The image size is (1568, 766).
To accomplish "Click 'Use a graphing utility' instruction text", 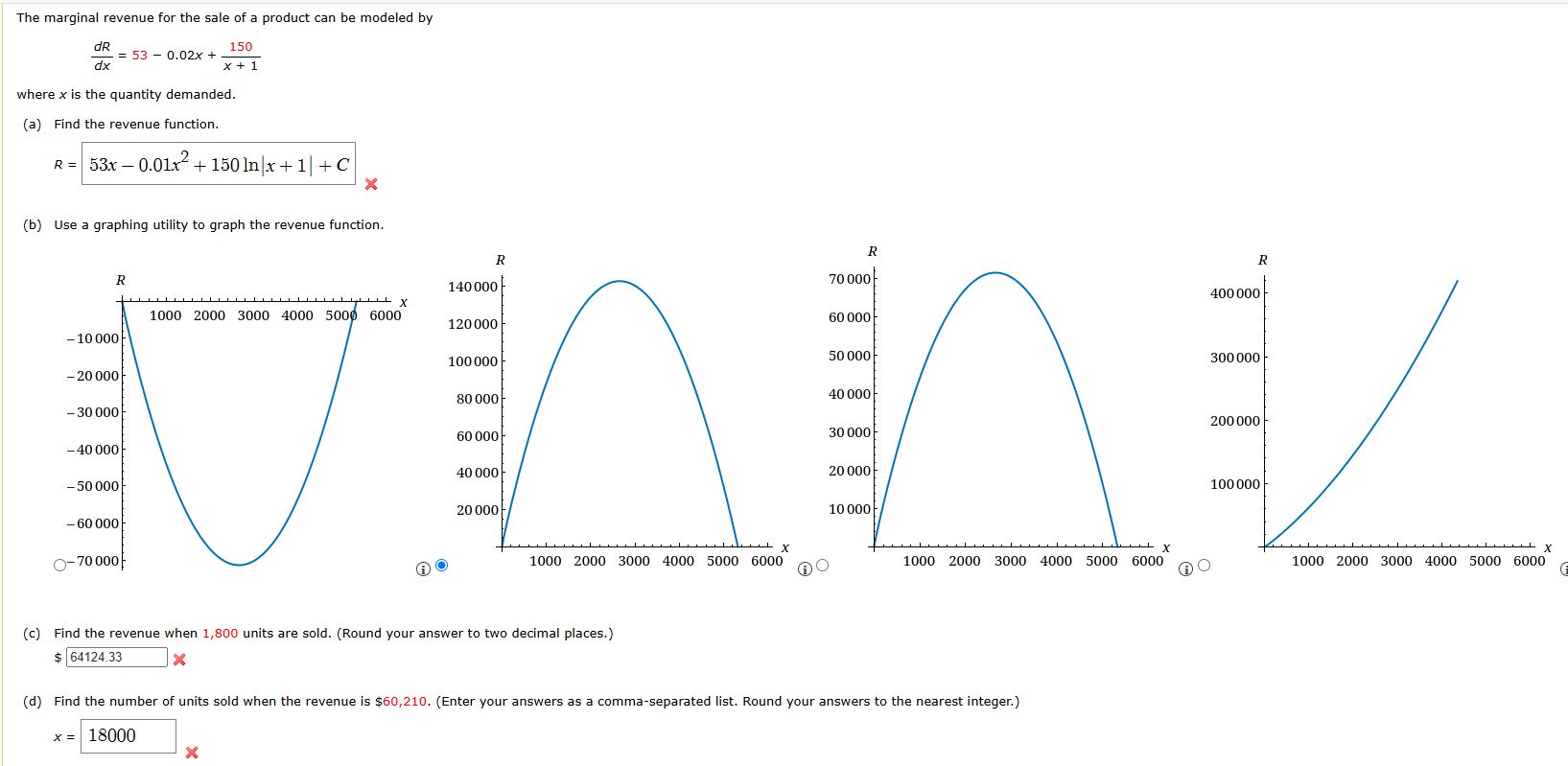I will [219, 224].
